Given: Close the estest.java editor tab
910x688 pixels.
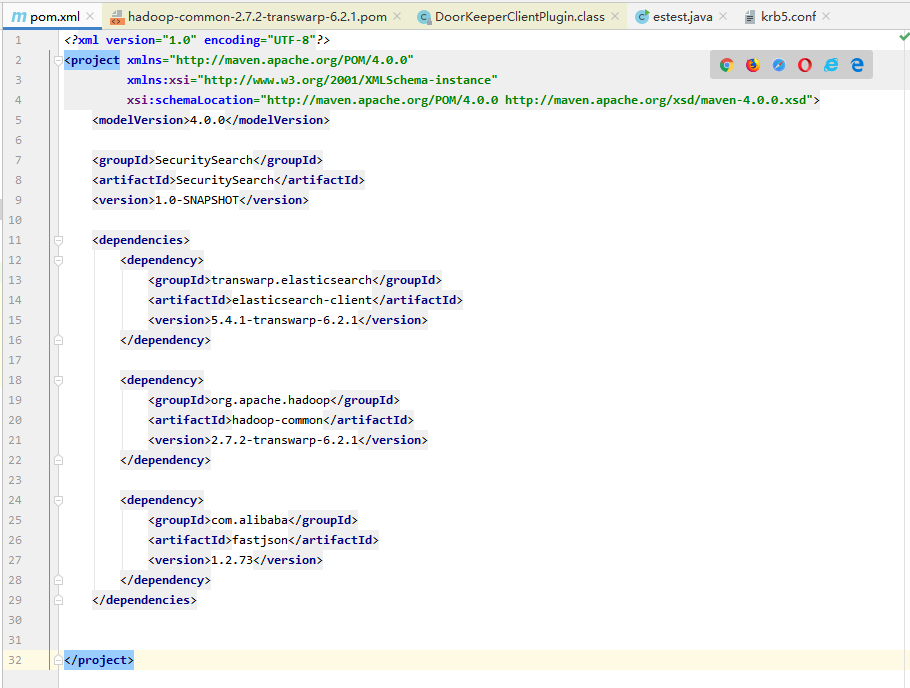Looking at the screenshot, I should point(724,17).
